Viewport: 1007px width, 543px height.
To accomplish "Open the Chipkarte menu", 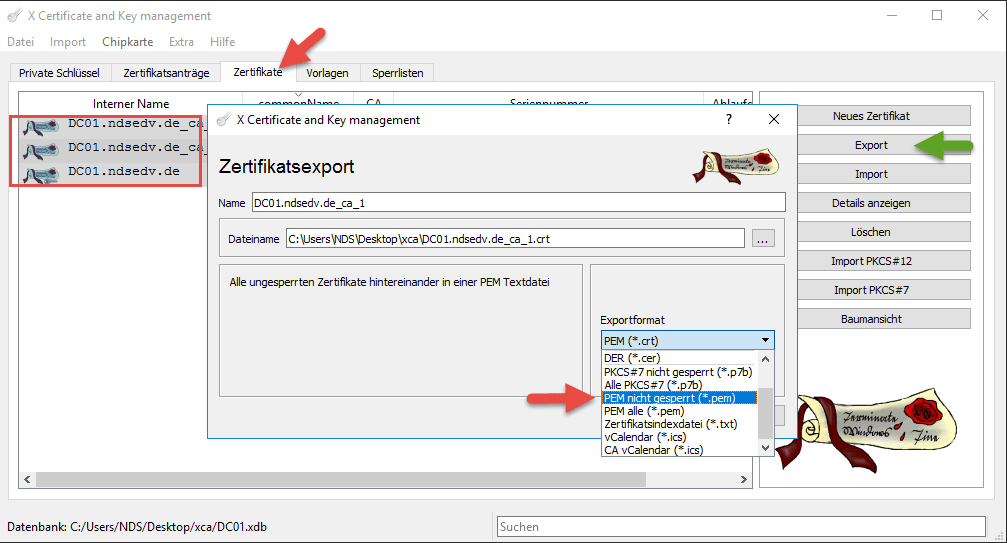I will coord(127,42).
